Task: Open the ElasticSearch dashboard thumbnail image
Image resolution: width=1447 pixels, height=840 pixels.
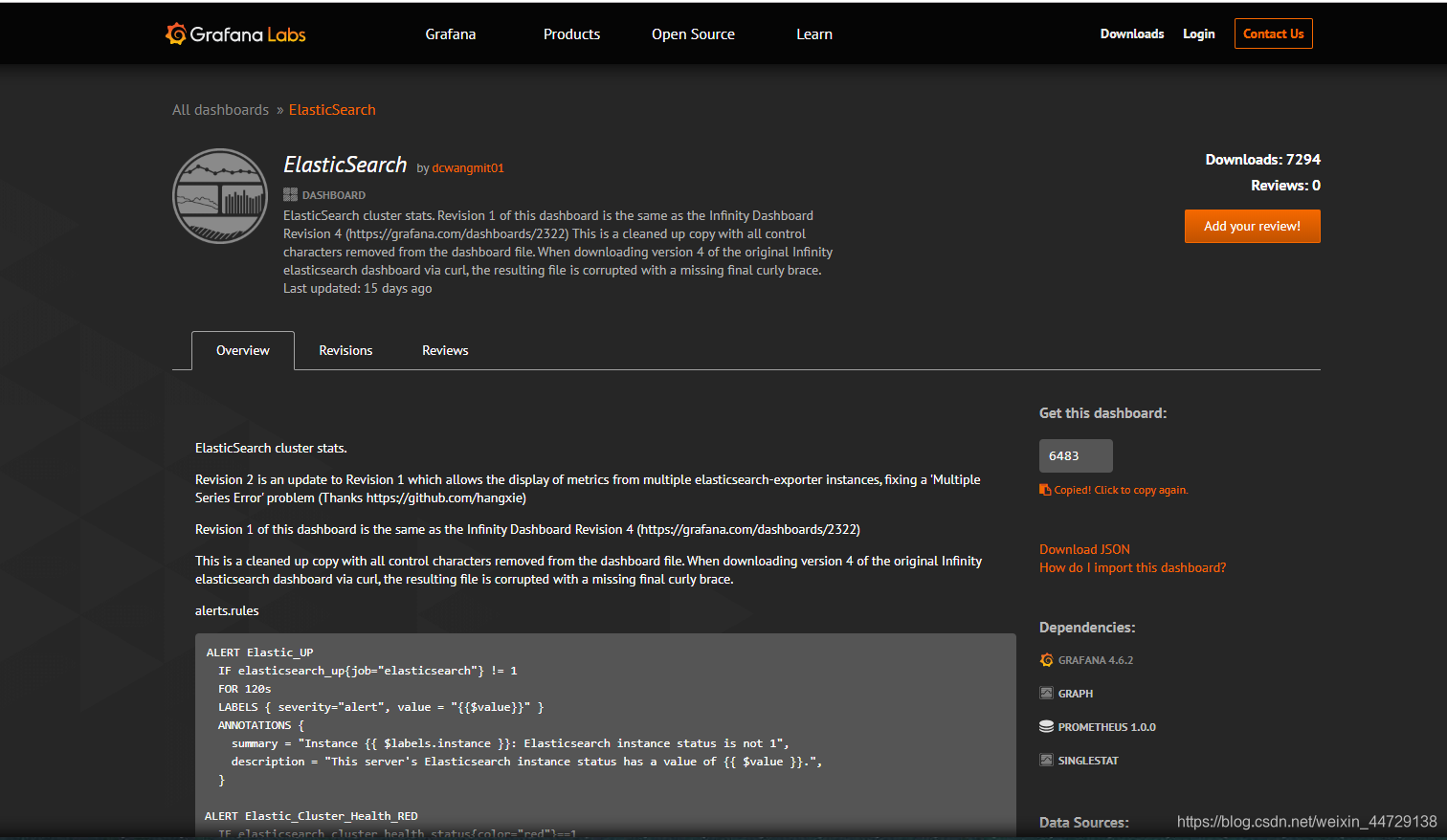Action: pyautogui.click(x=220, y=196)
